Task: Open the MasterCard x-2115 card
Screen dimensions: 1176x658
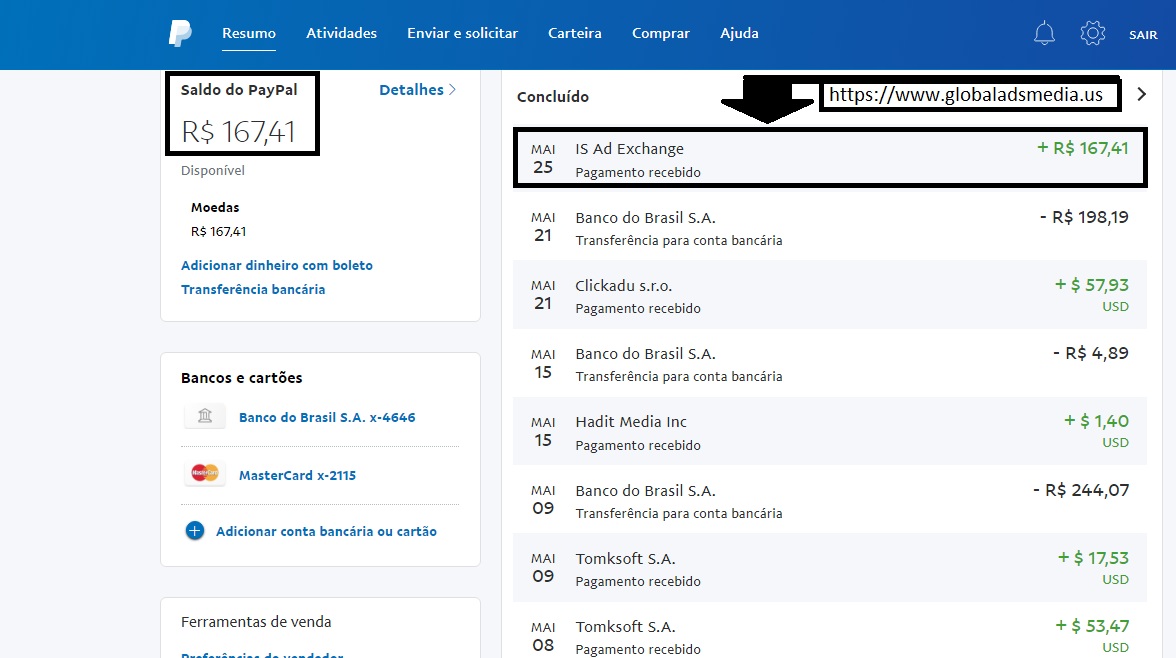Action: pos(298,475)
